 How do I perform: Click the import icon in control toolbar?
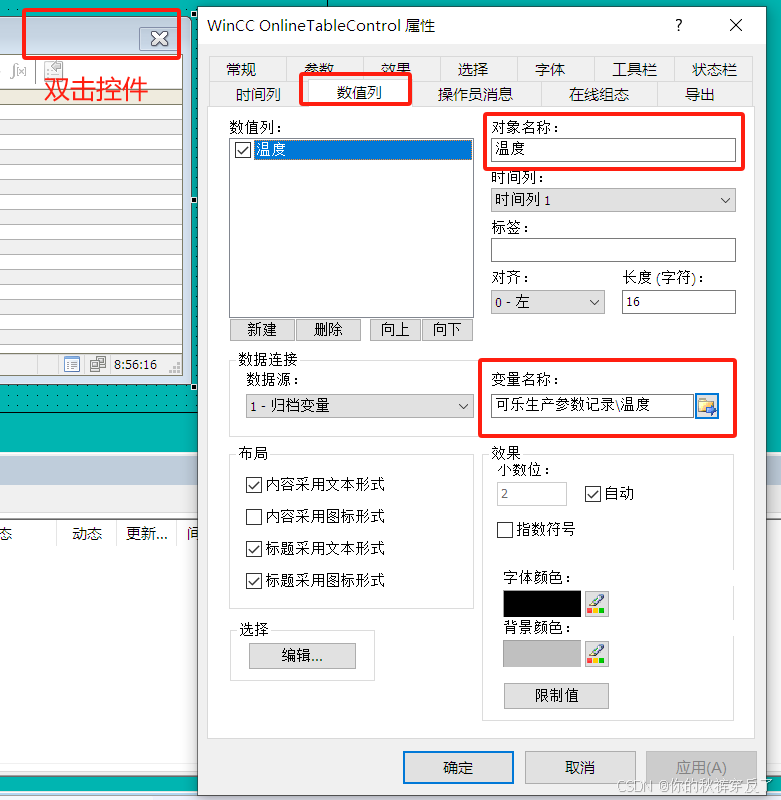pos(54,70)
